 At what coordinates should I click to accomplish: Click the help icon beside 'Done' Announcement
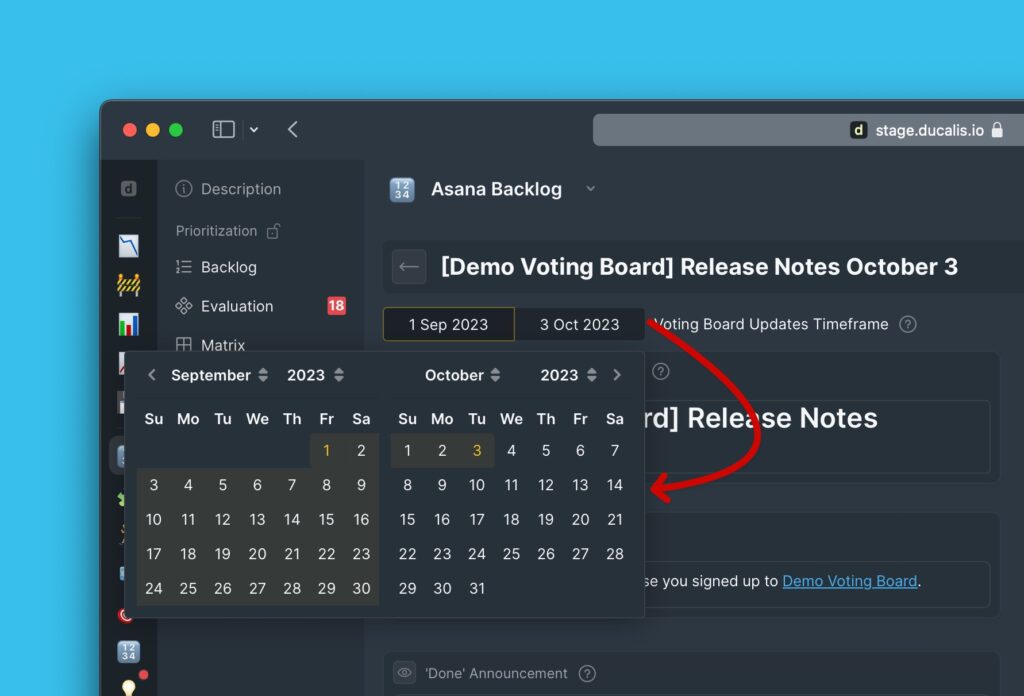point(587,673)
